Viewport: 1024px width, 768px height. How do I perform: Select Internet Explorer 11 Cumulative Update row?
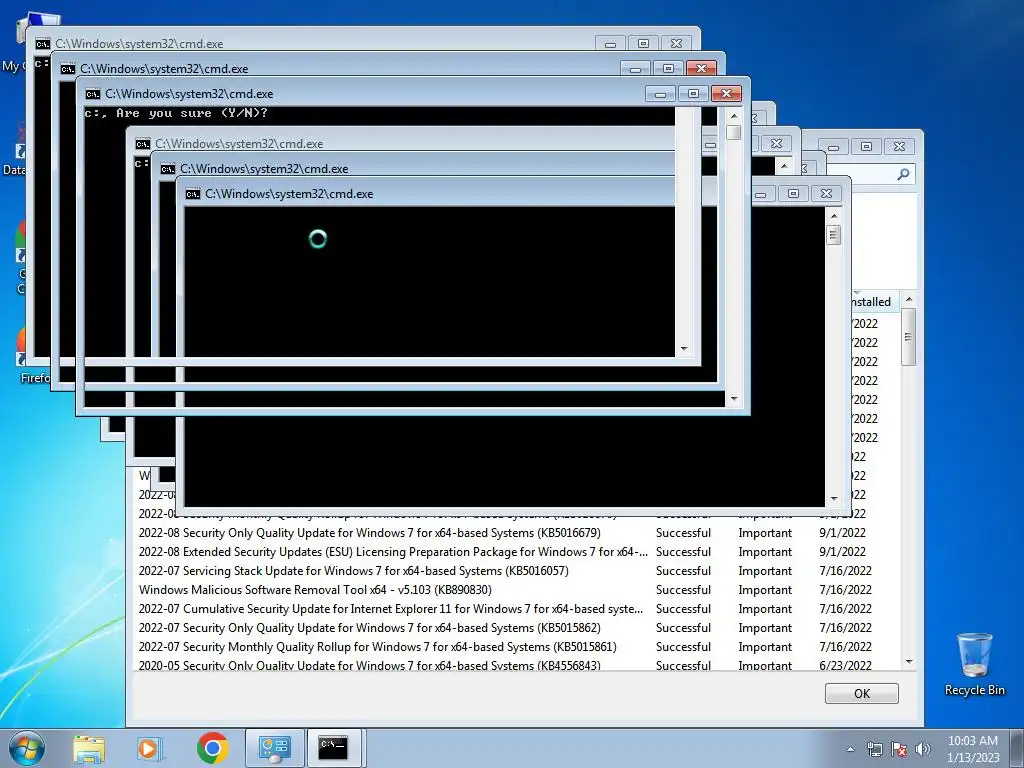tap(516, 609)
